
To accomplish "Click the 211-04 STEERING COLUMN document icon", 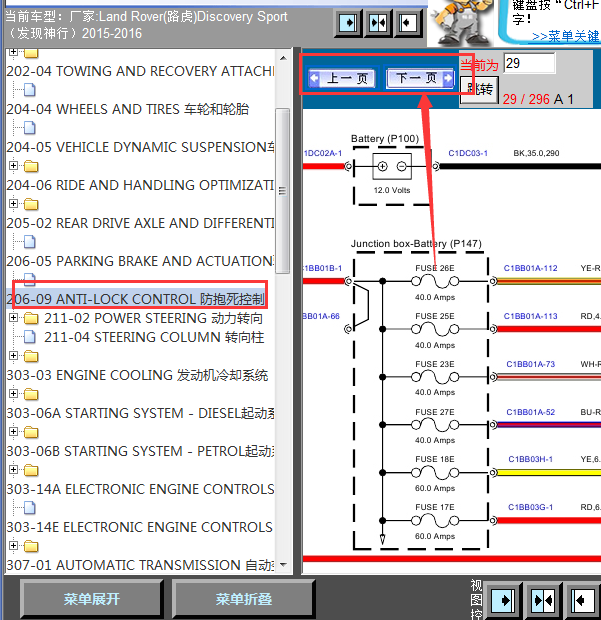I will point(30,337).
